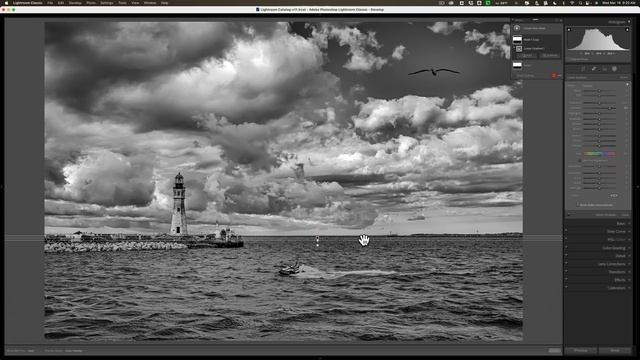640x360 pixels.
Task: Click the Contrast slider handle
Action: point(609,108)
